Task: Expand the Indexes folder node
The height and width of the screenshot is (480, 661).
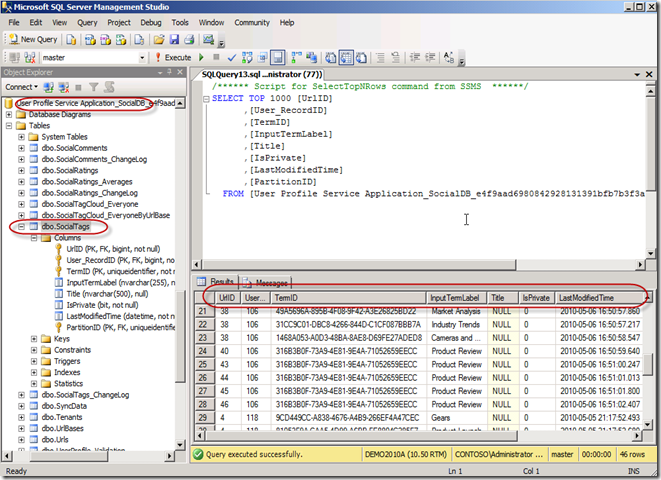Action: pyautogui.click(x=35, y=372)
